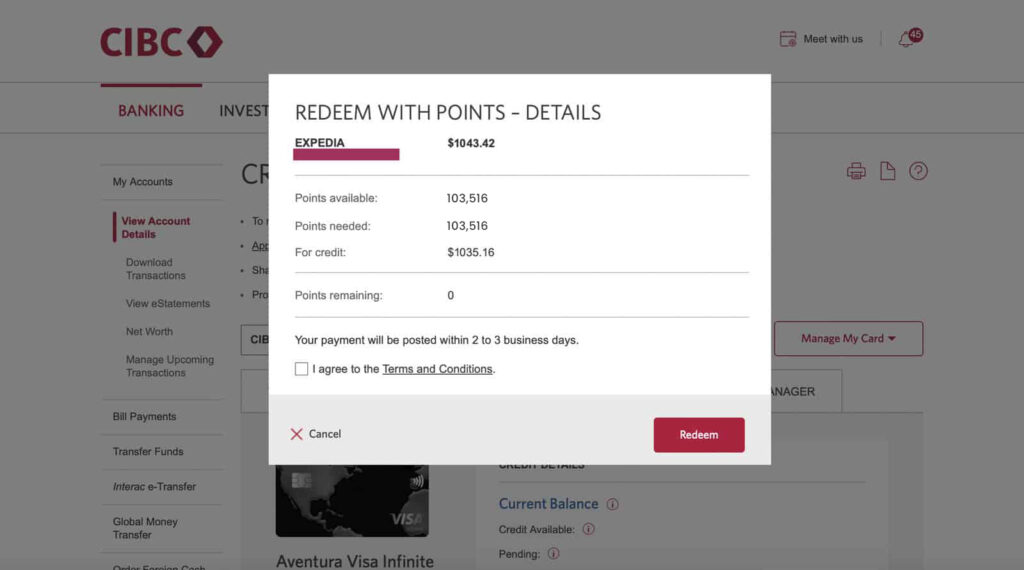Click the document page icon
The height and width of the screenshot is (570, 1024).
click(x=887, y=171)
